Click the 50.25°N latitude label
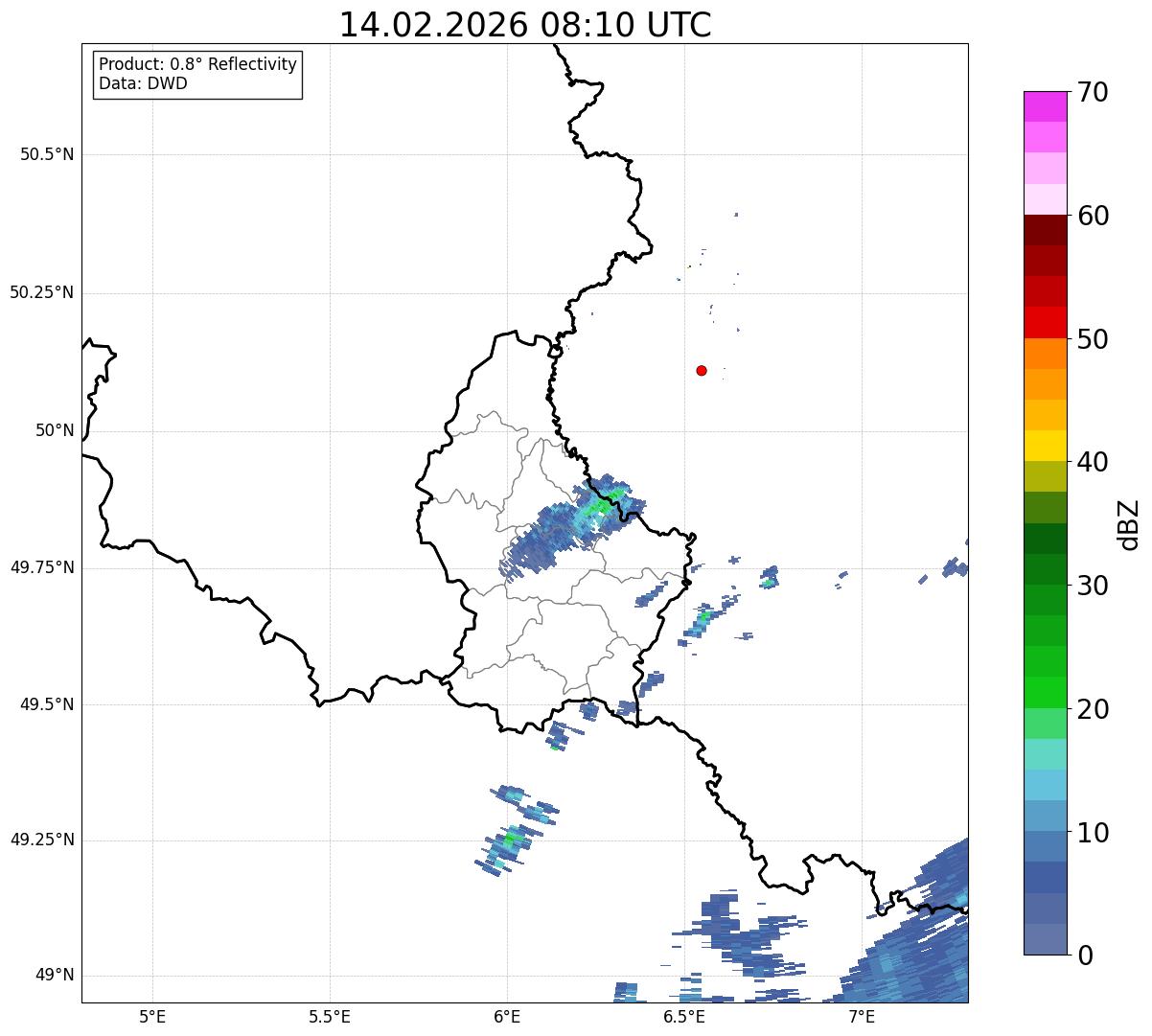1152x1036 pixels. (42, 292)
